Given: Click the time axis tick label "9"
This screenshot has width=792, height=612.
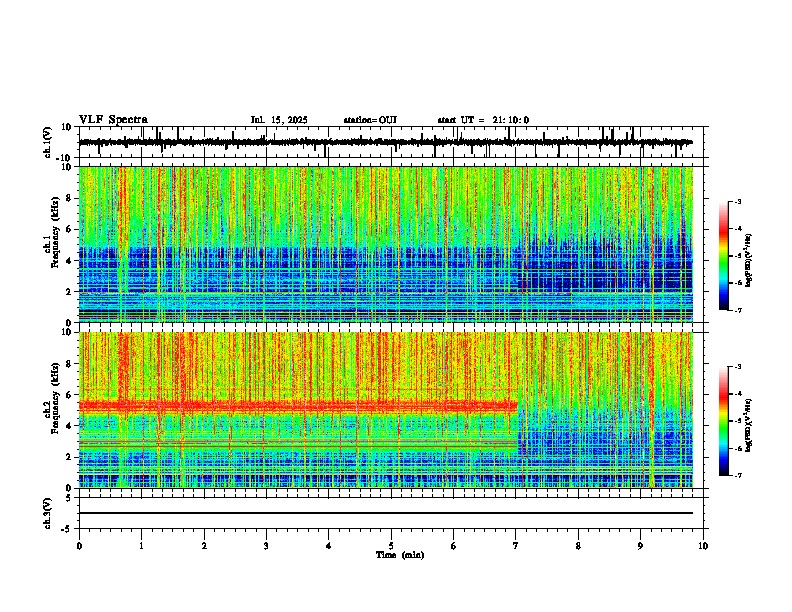Looking at the screenshot, I should pos(640,546).
